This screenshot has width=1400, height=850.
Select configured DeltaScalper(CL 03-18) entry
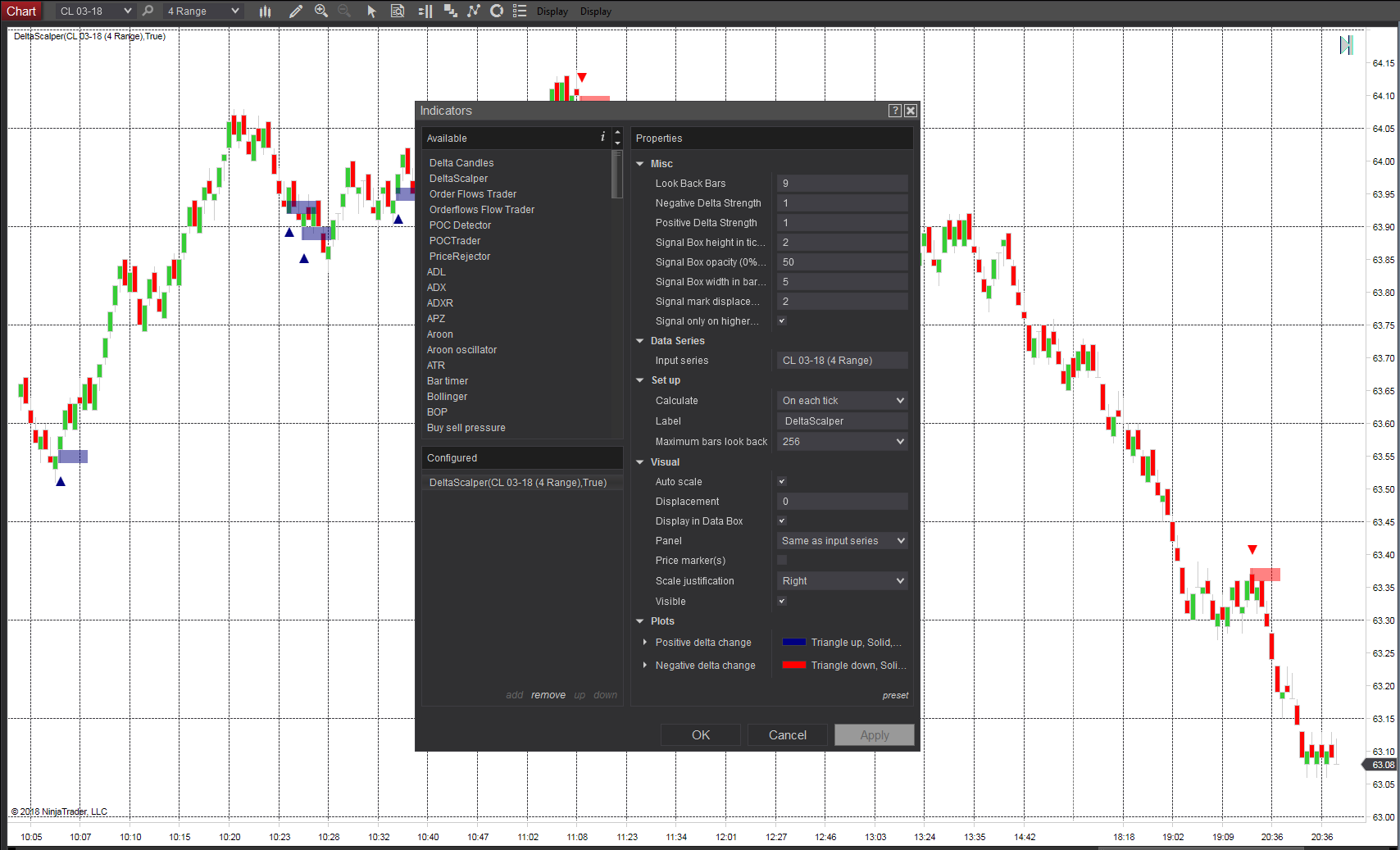tap(522, 483)
